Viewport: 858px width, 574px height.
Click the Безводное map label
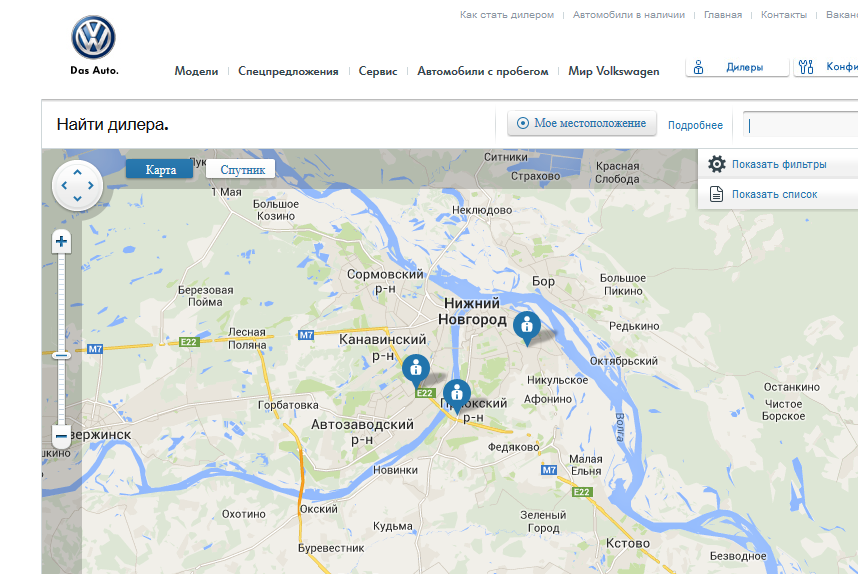point(738,556)
